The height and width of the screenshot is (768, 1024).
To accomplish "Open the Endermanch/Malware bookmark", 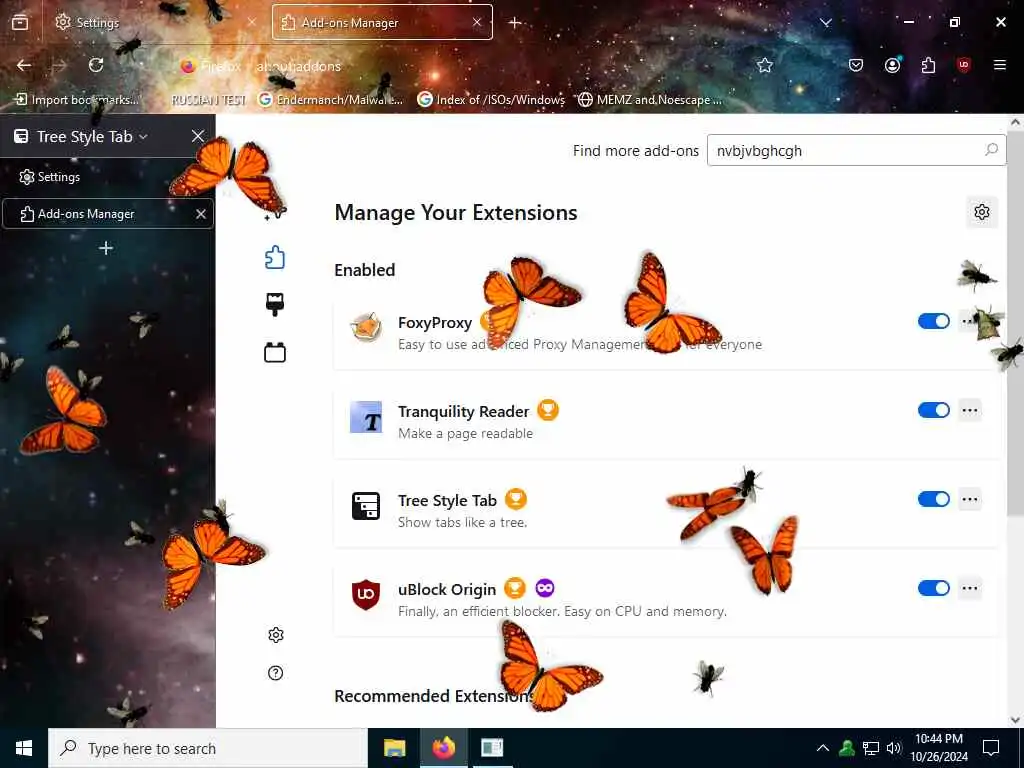I will pos(330,99).
